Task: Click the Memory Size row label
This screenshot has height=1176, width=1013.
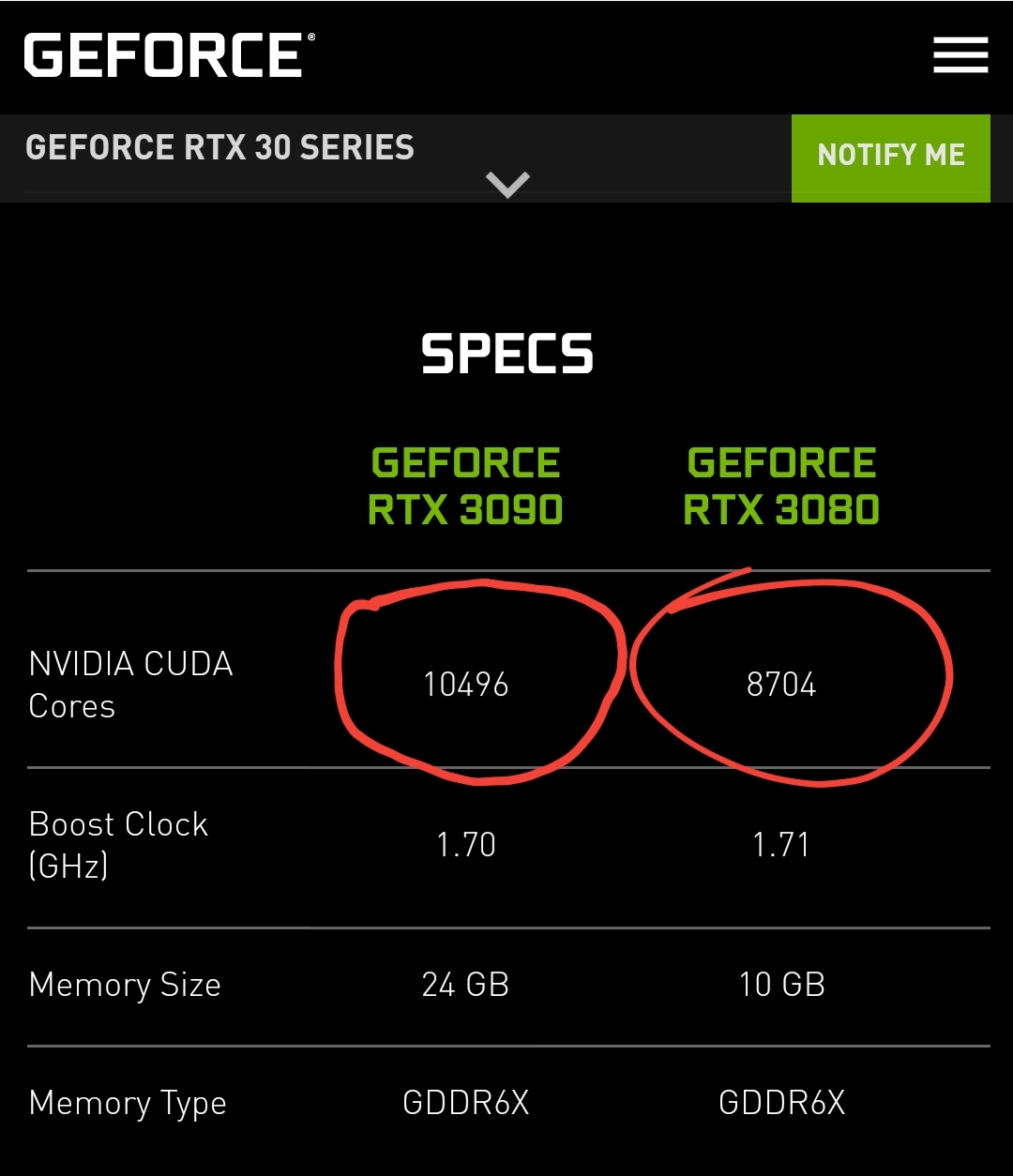Action: coord(125,986)
